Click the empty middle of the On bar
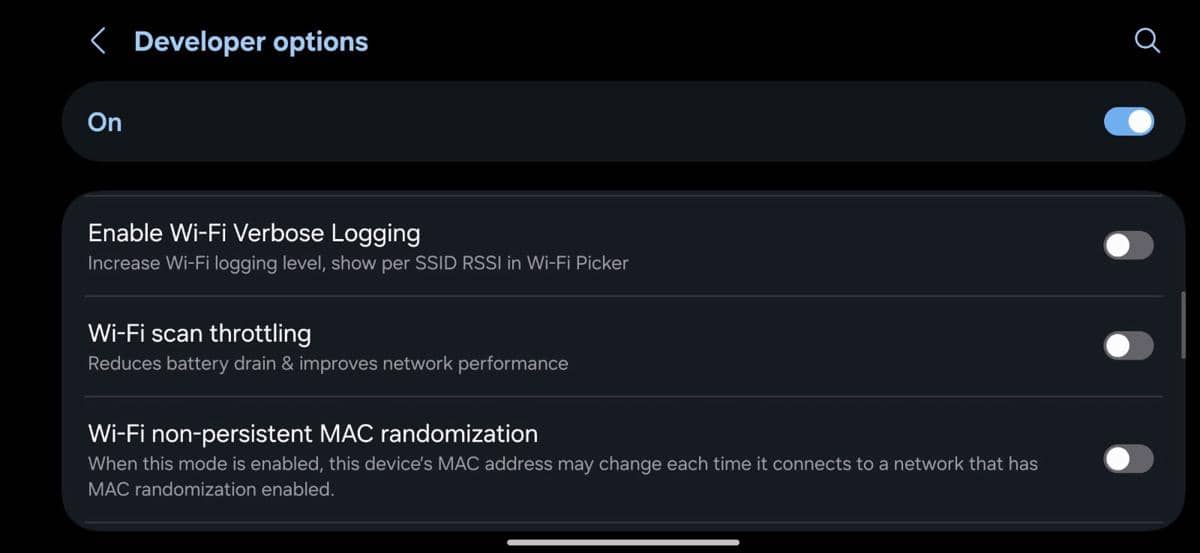 point(600,122)
